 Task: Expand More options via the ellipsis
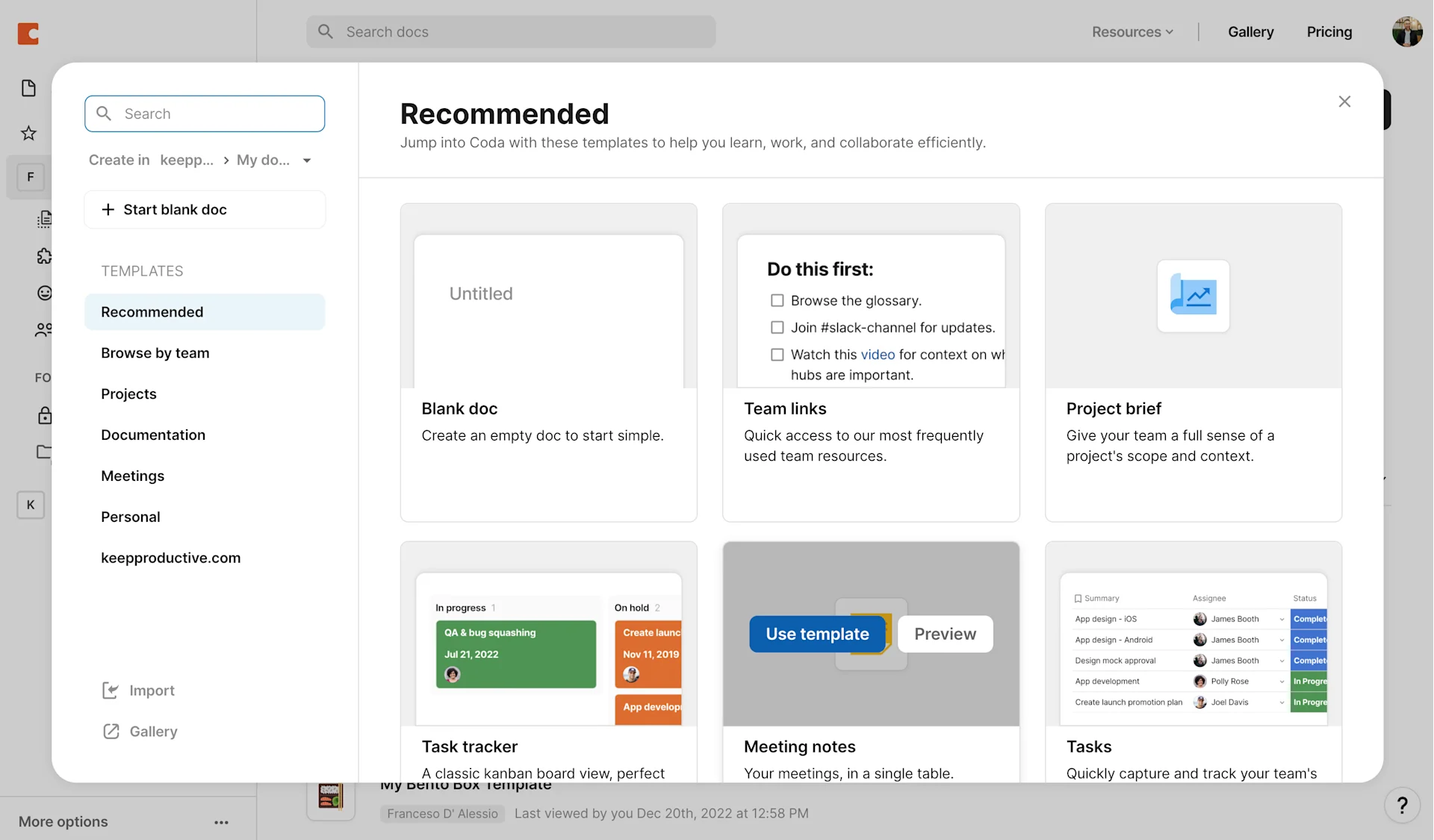point(220,822)
